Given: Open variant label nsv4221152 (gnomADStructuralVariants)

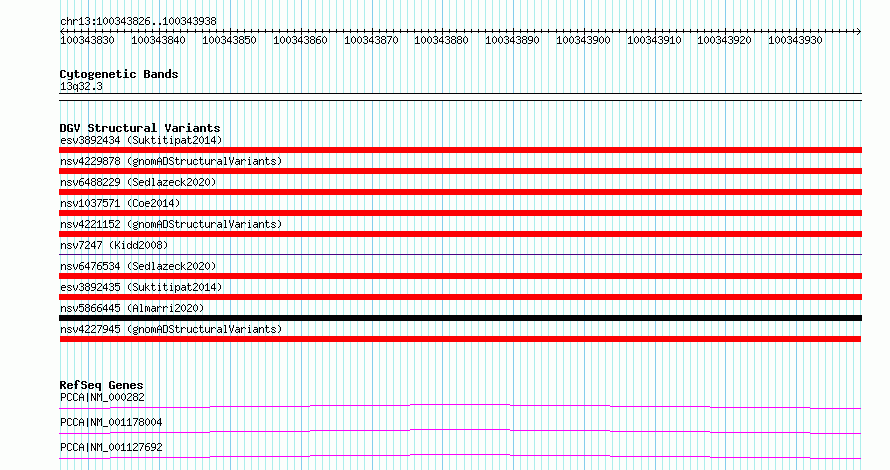Looking at the screenshot, I should (171, 224).
